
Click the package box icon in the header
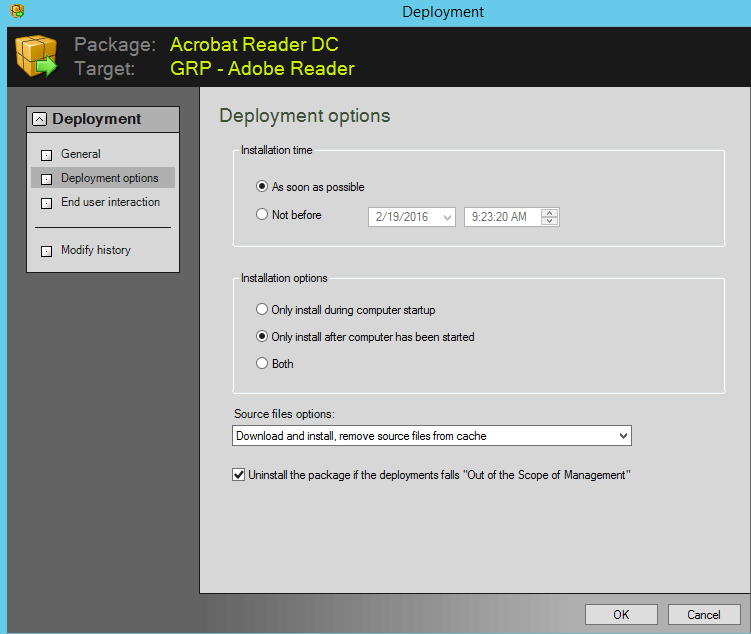pyautogui.click(x=36, y=57)
